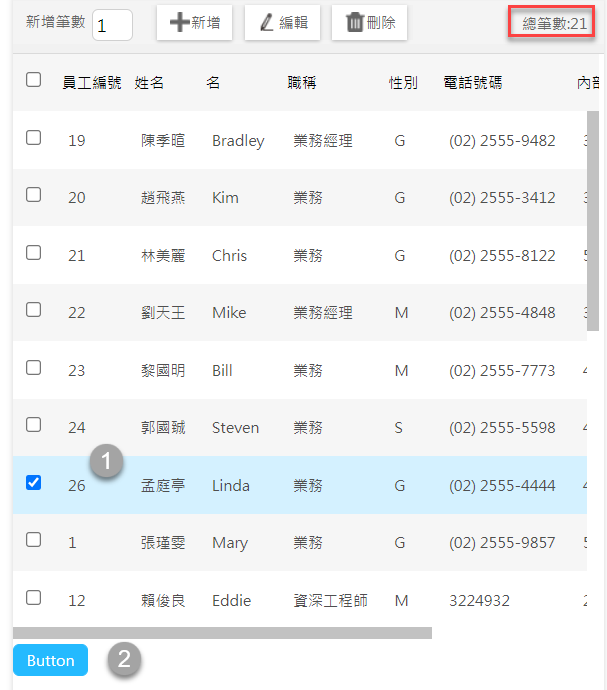Select checkbox for employee 22 劉天王
The image size is (607, 690).
click(33, 310)
